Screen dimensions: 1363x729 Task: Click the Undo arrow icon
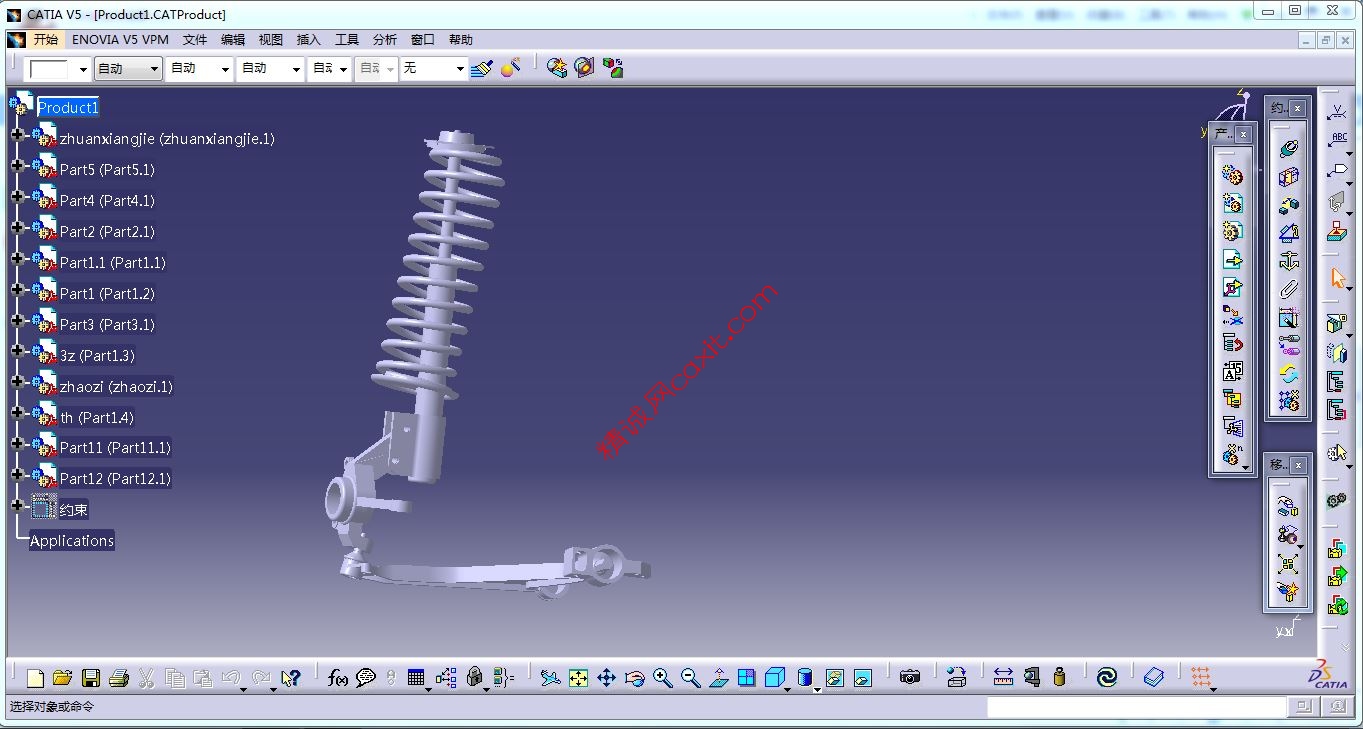tap(231, 678)
